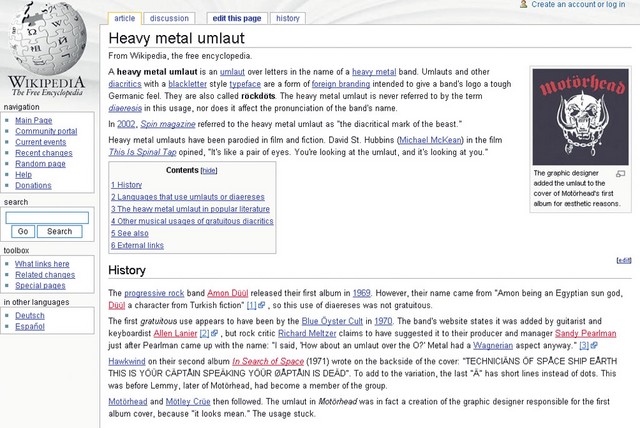Open the foreign branding link

341,84
